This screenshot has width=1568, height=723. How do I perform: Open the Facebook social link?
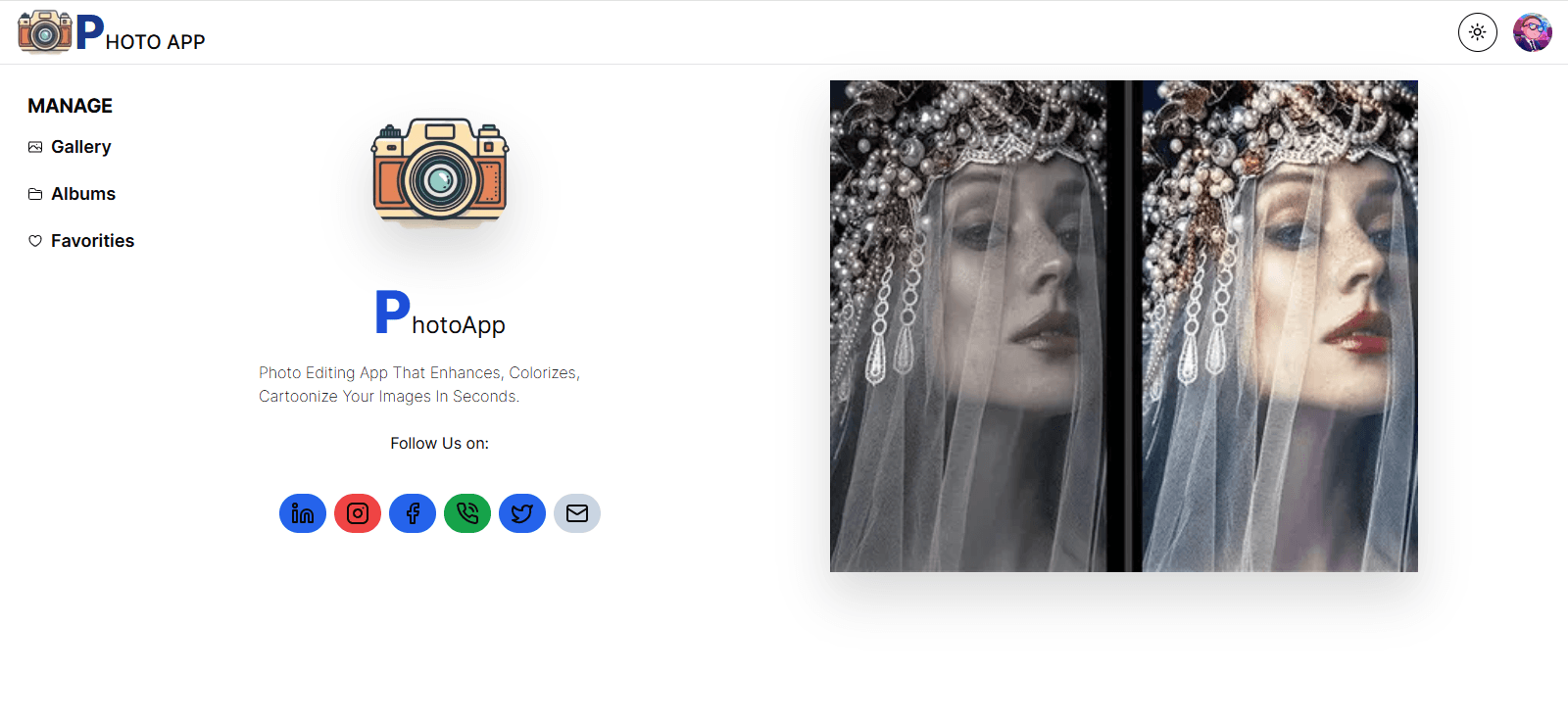pyautogui.click(x=413, y=513)
